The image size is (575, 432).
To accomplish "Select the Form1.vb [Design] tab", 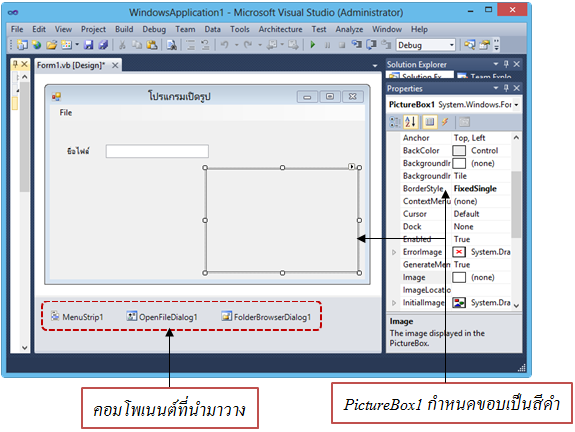I will pyautogui.click(x=71, y=65).
